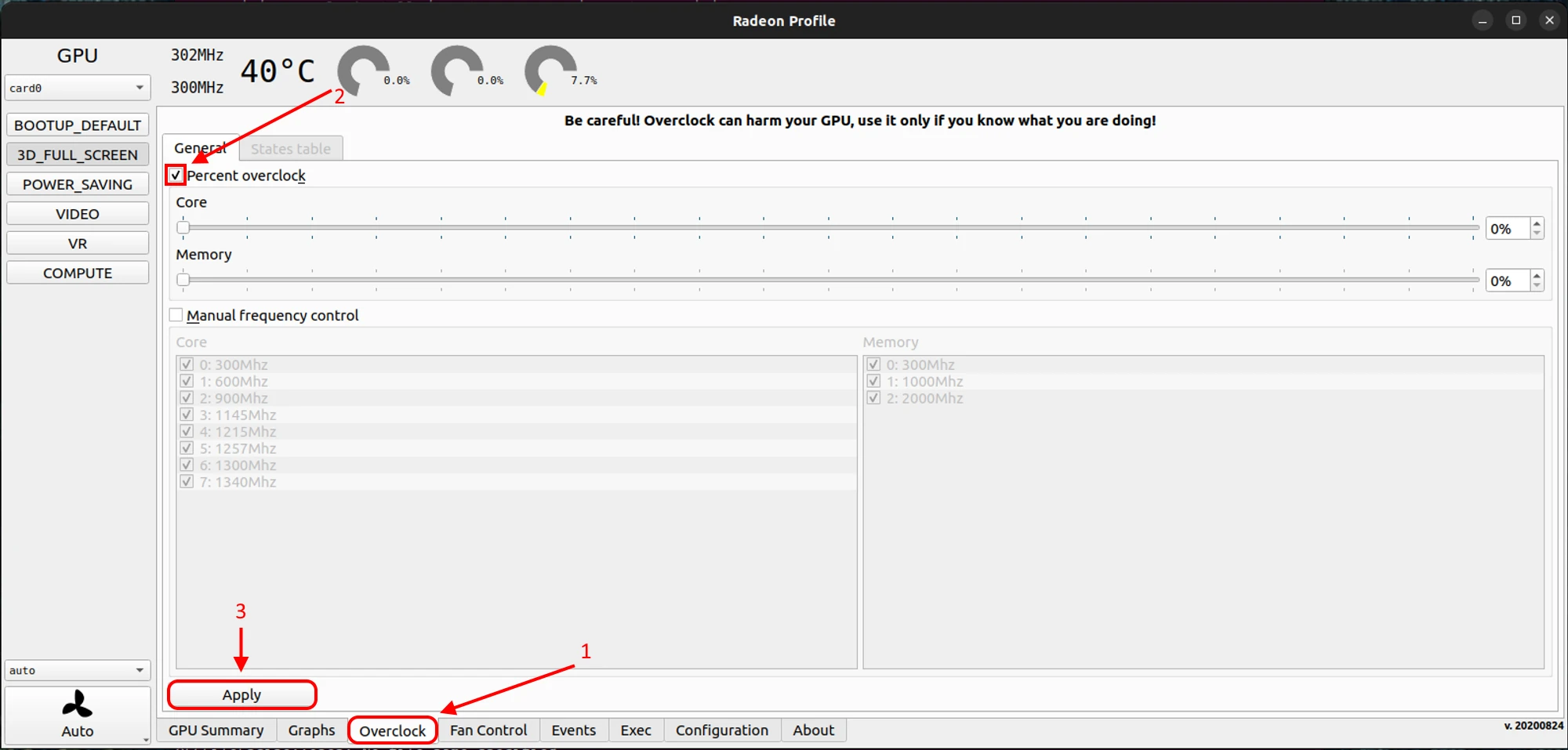Screen dimensions: 1568x750
Task: Open the card0 GPU selection dropdown
Action: (x=77, y=88)
